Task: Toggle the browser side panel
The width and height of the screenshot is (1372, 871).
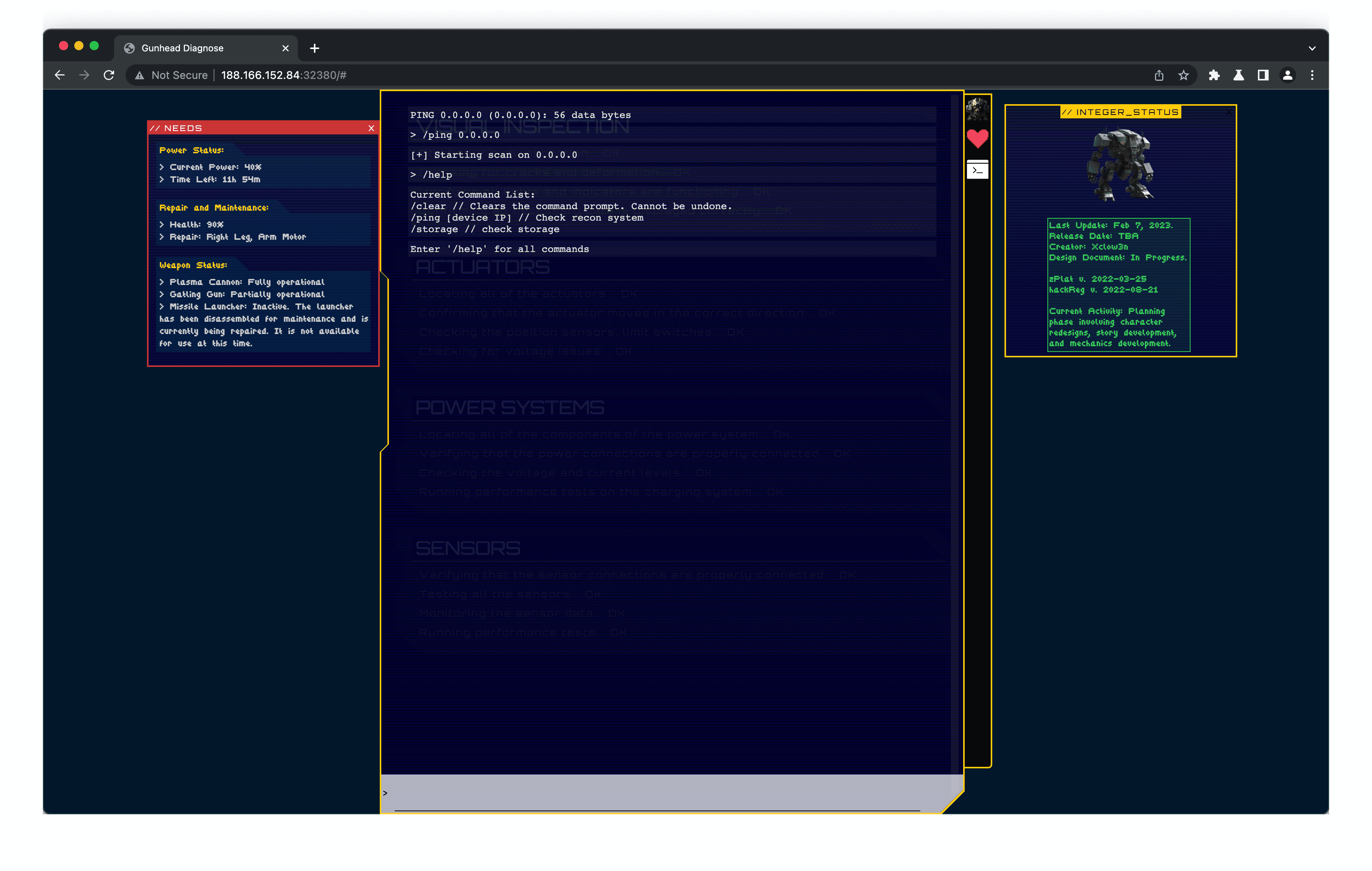Action: [1263, 75]
